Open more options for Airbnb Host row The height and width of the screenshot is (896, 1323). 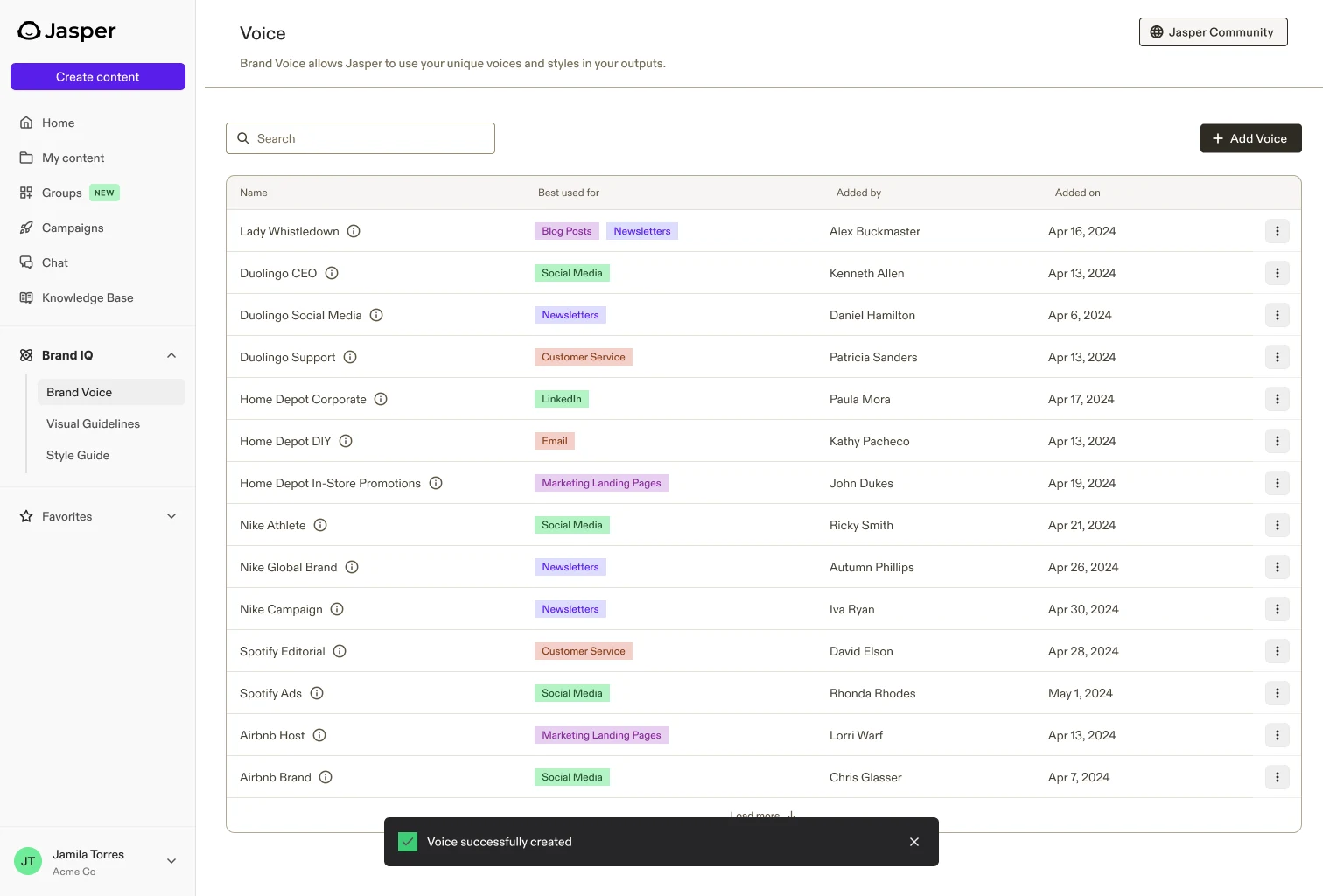[1277, 735]
